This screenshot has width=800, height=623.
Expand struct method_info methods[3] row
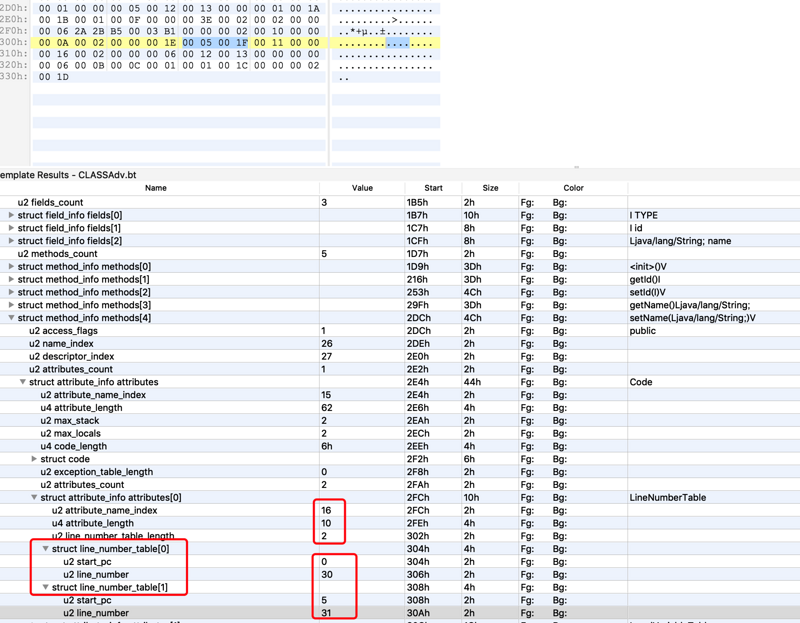(11, 305)
